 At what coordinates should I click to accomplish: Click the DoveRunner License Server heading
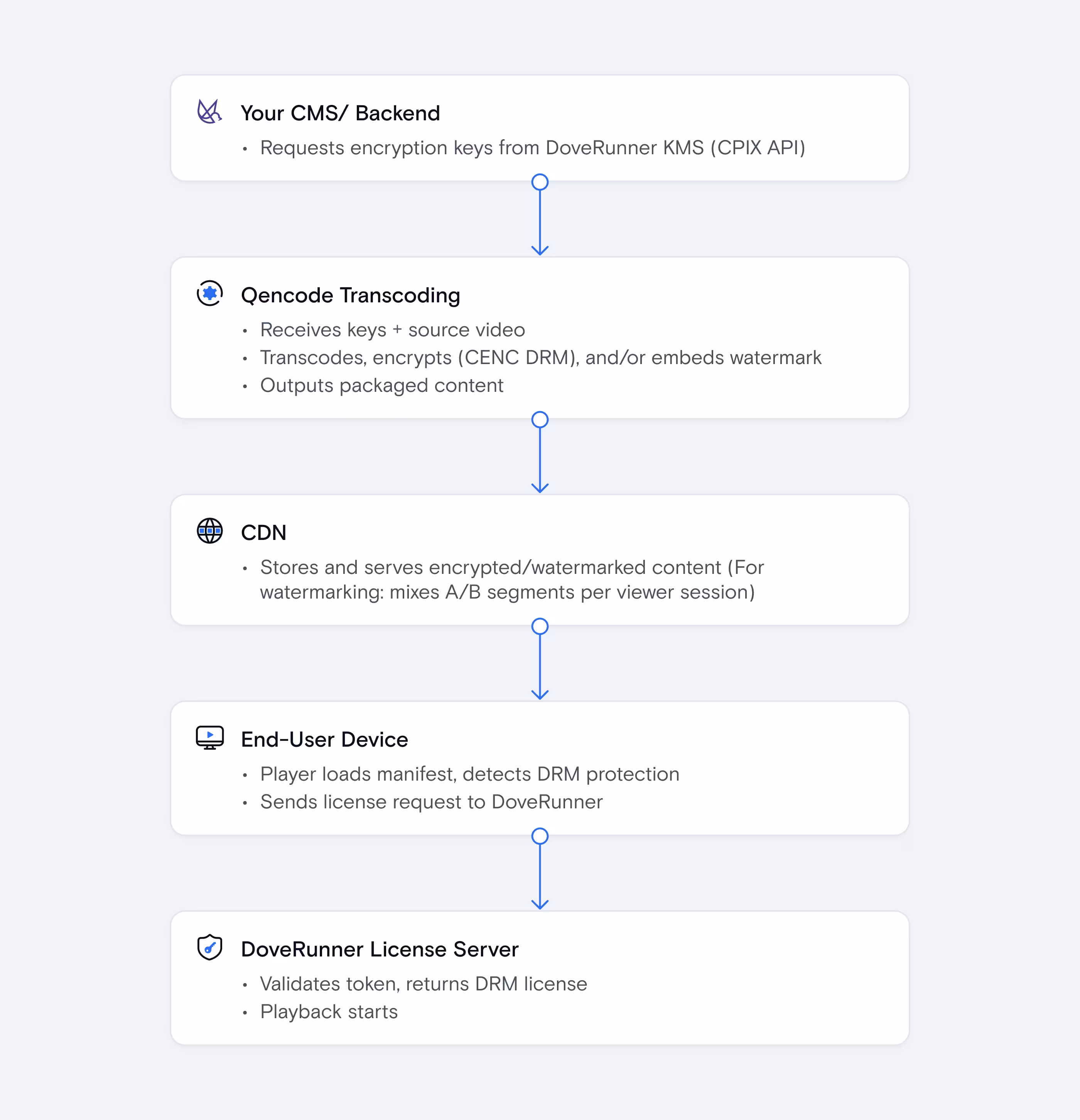[380, 949]
